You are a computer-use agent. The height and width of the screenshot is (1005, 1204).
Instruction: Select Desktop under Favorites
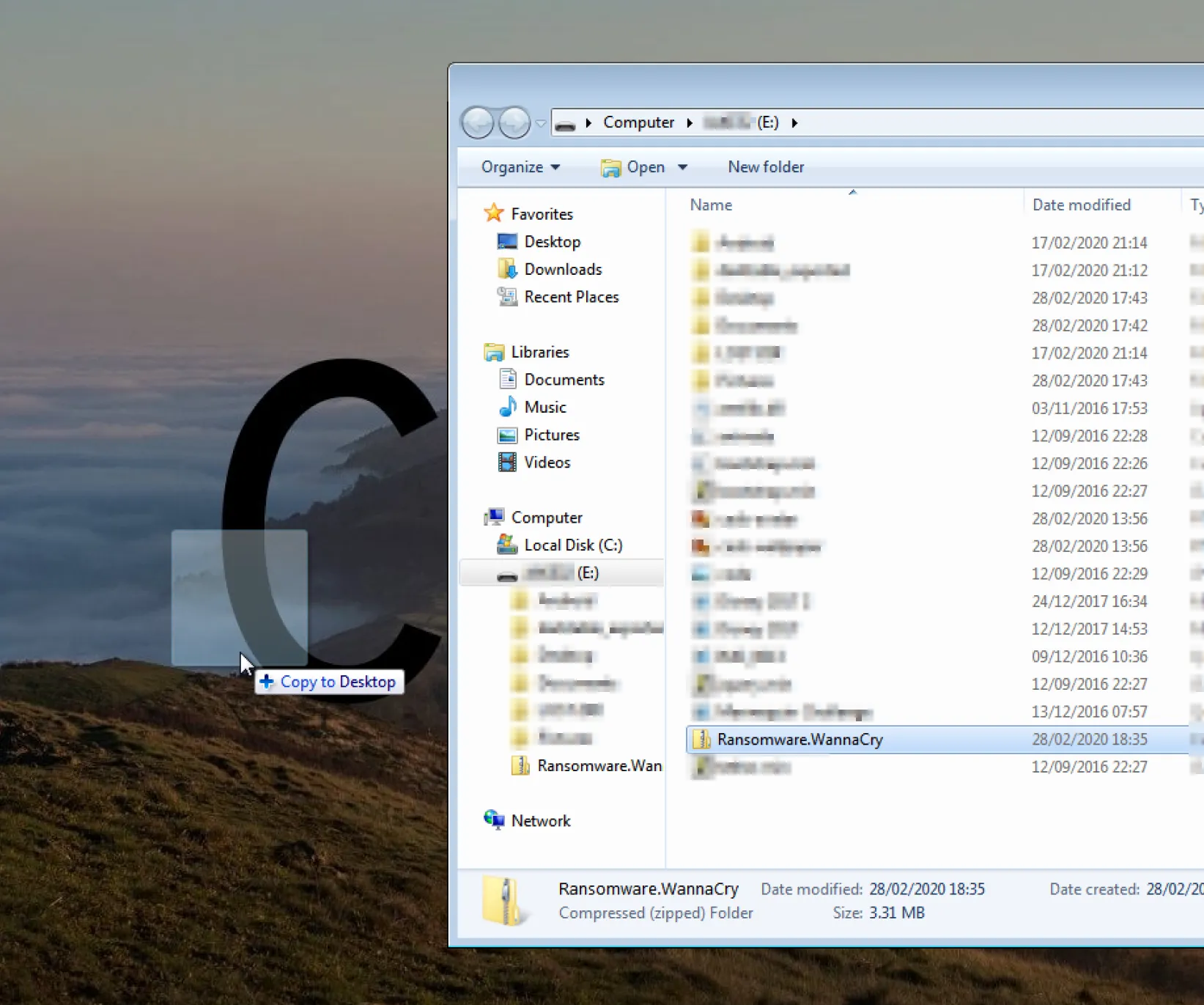tap(552, 242)
